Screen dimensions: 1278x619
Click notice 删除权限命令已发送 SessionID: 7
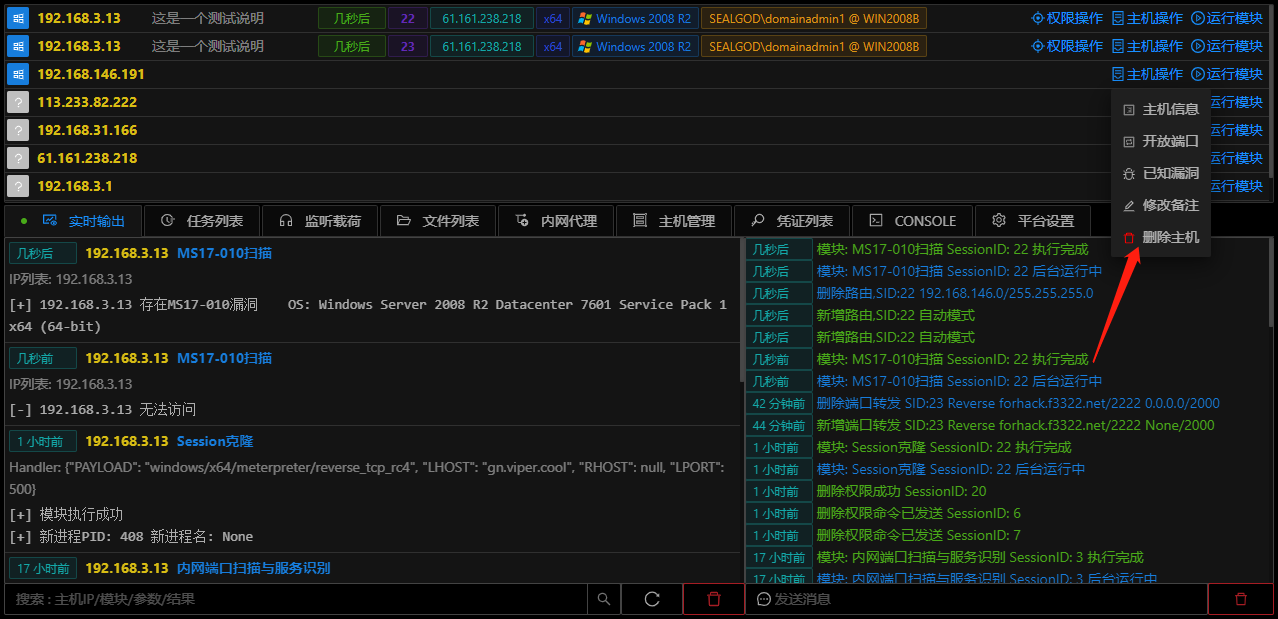pos(919,535)
